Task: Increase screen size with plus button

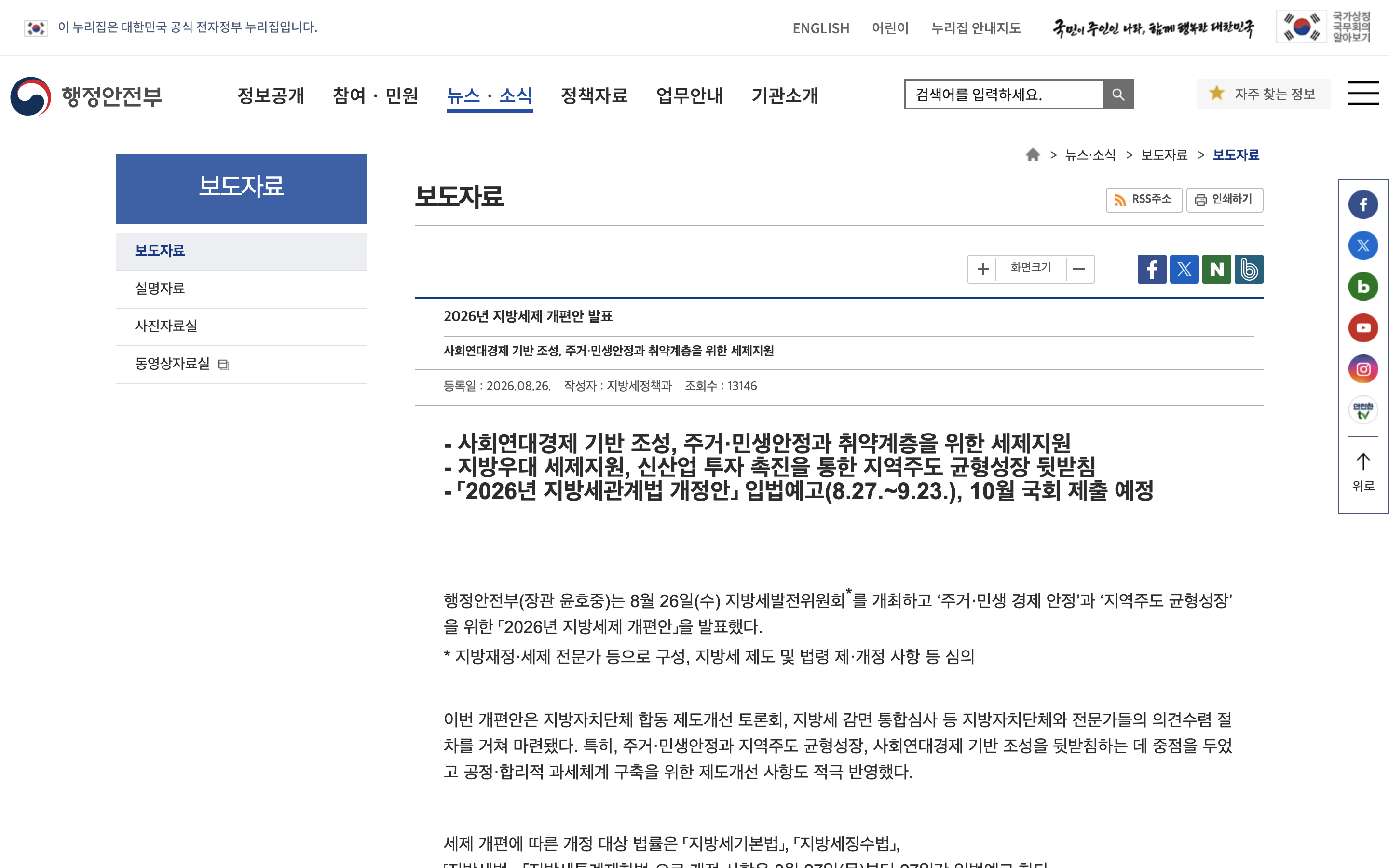Action: coord(982,269)
